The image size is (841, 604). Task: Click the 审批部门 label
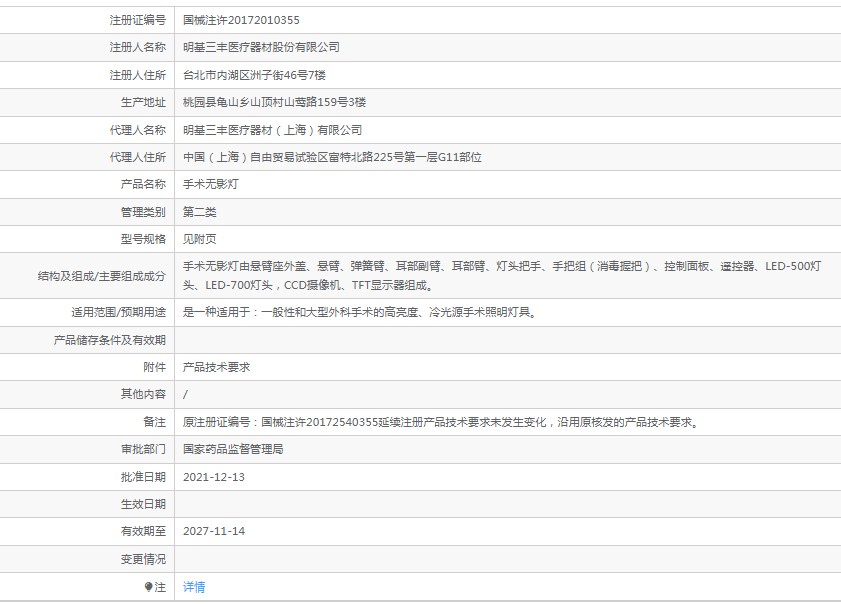143,449
